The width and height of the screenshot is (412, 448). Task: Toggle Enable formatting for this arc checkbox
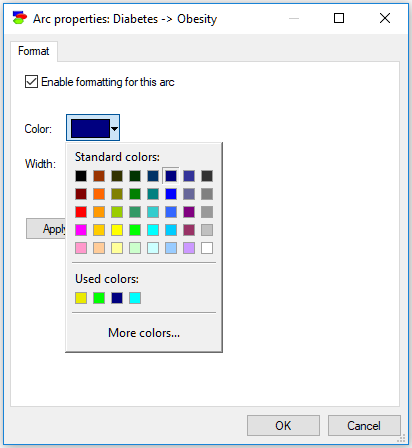(31, 82)
